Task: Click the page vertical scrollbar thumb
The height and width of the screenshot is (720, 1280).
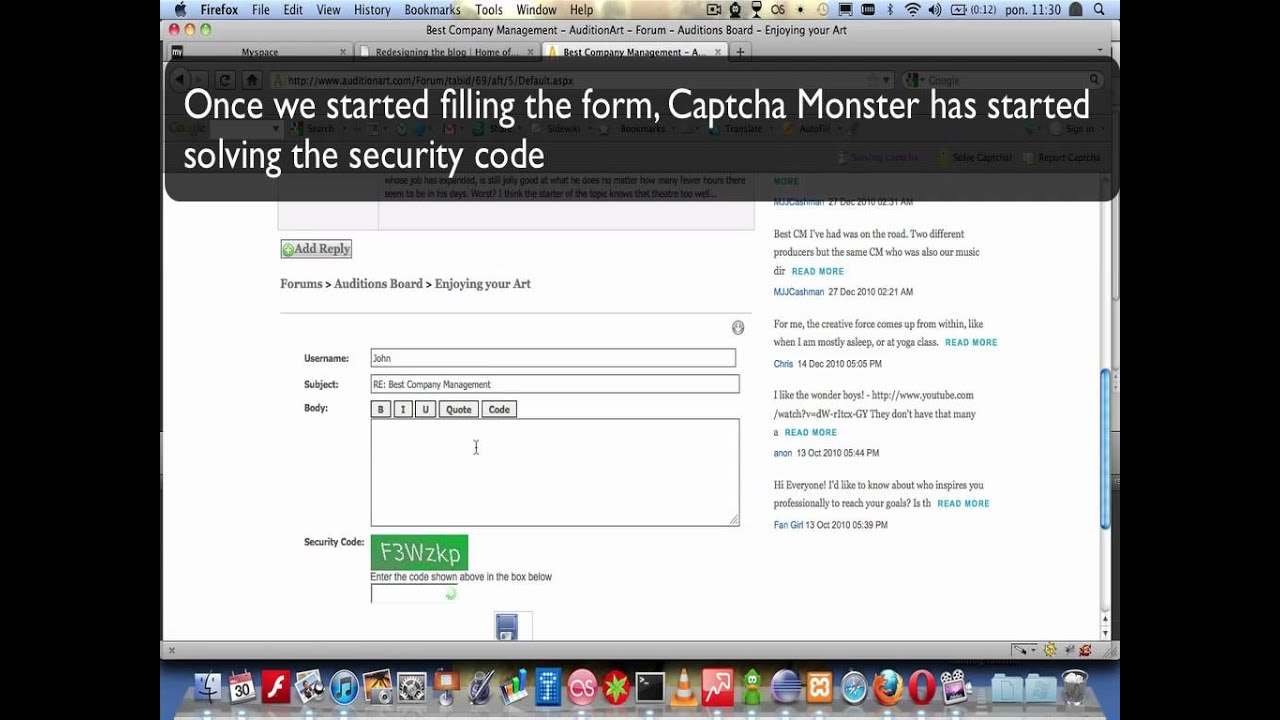Action: [x=1105, y=449]
